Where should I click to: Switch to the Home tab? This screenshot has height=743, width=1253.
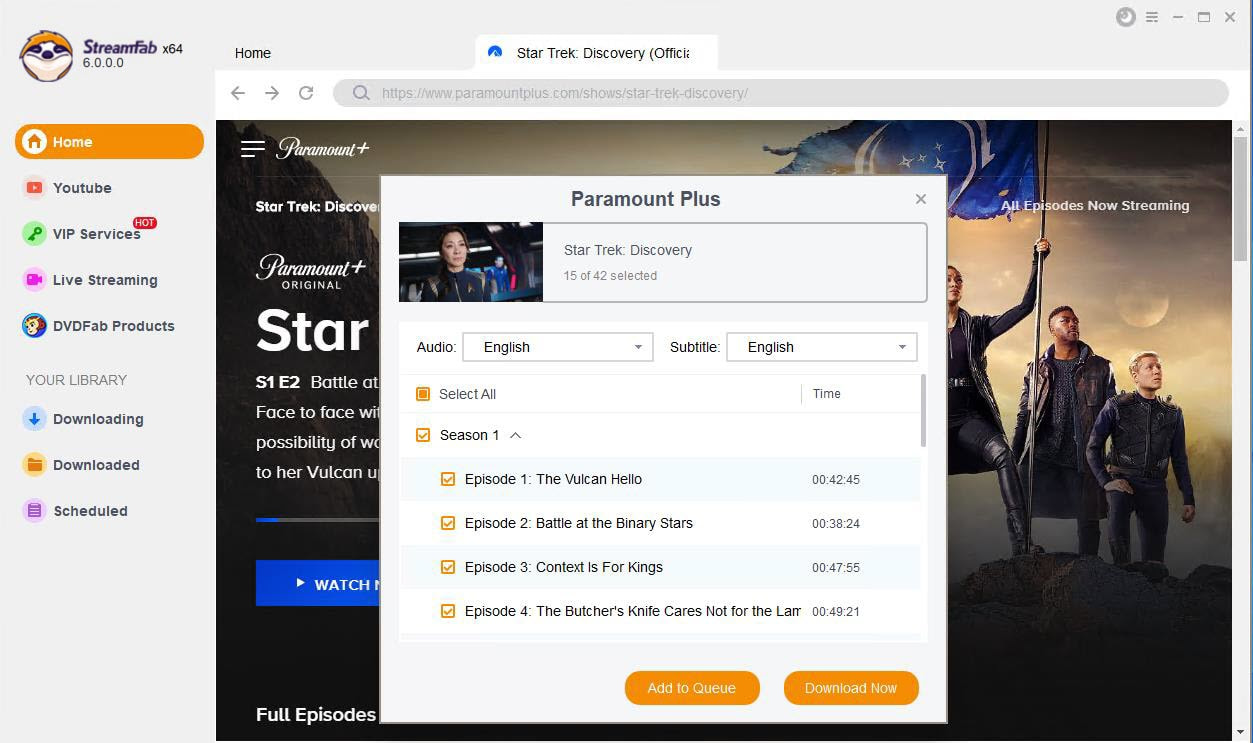(x=252, y=53)
